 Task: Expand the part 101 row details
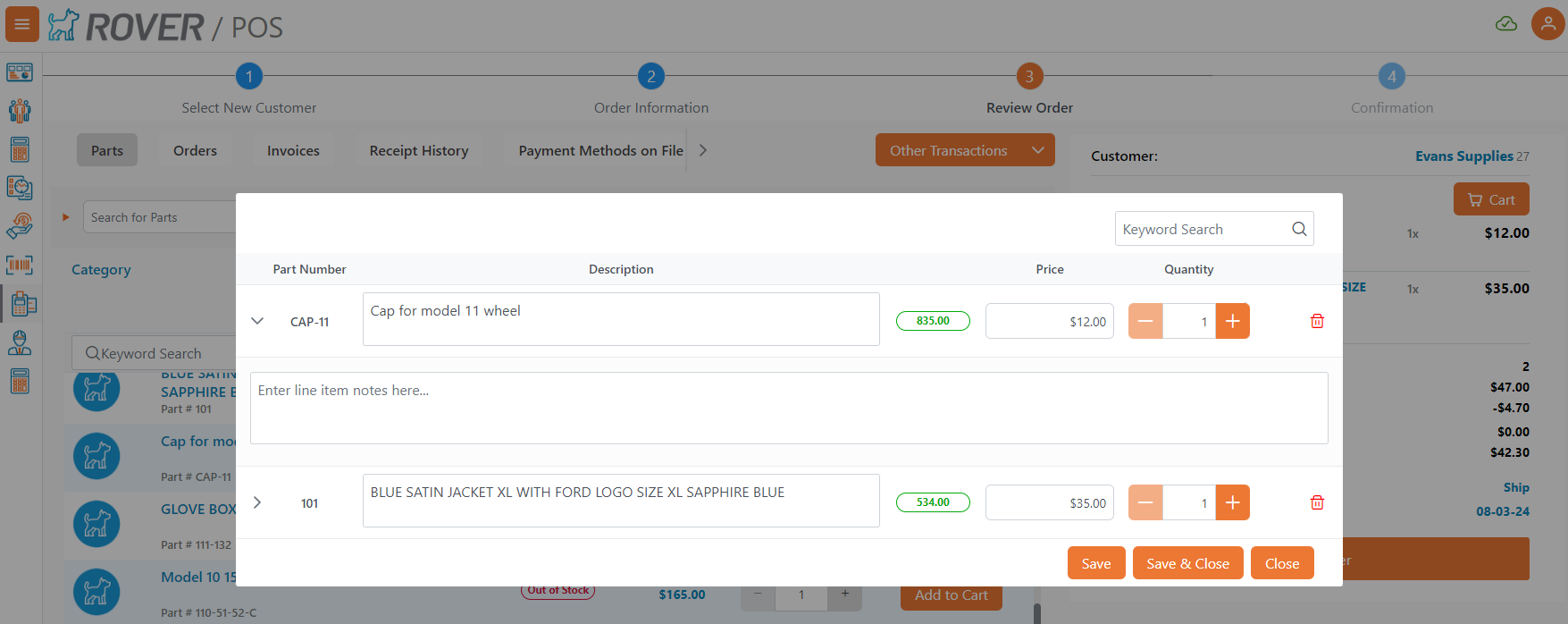tap(257, 502)
